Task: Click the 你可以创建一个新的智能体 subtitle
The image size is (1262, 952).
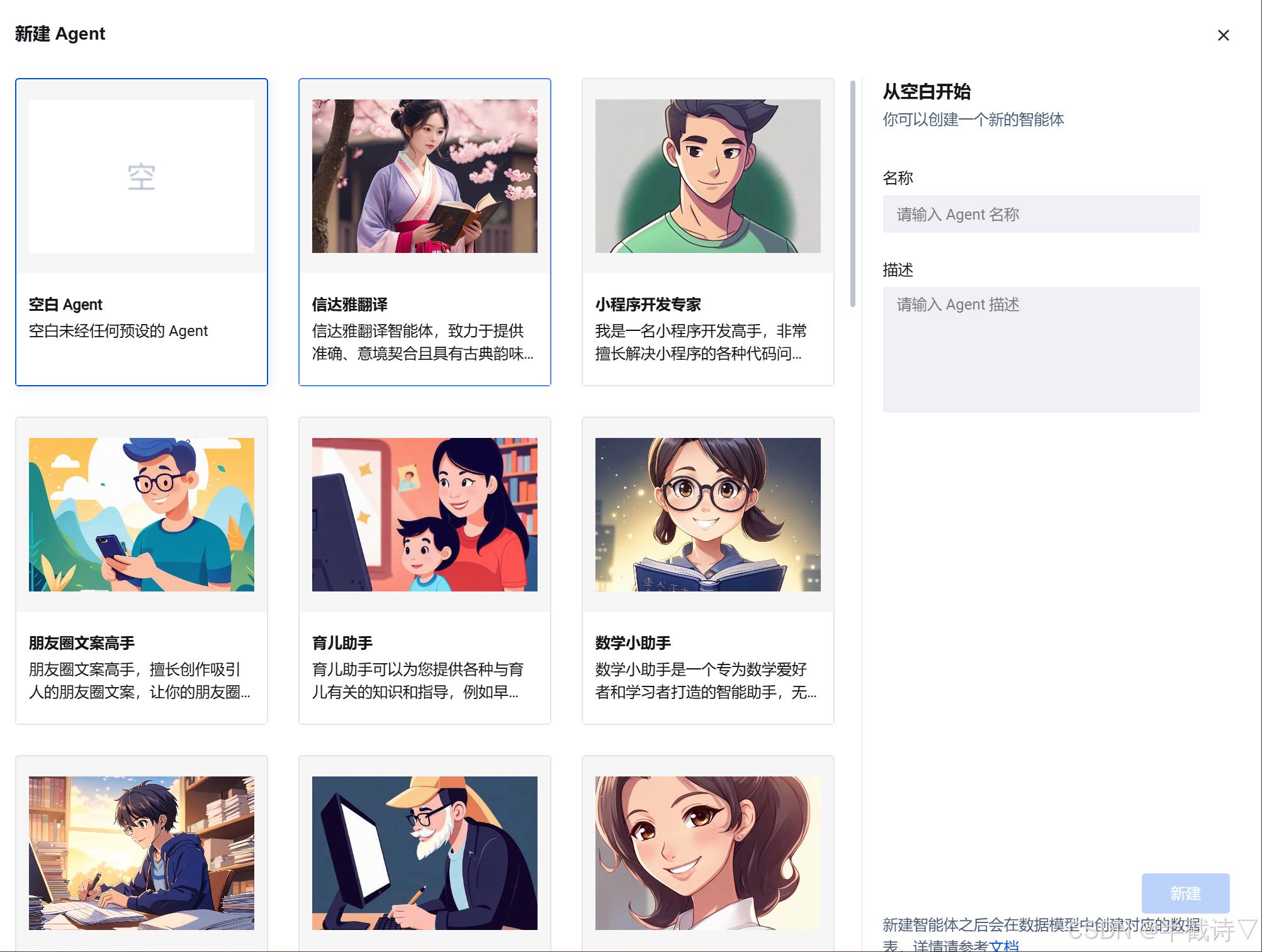Action: [x=973, y=120]
